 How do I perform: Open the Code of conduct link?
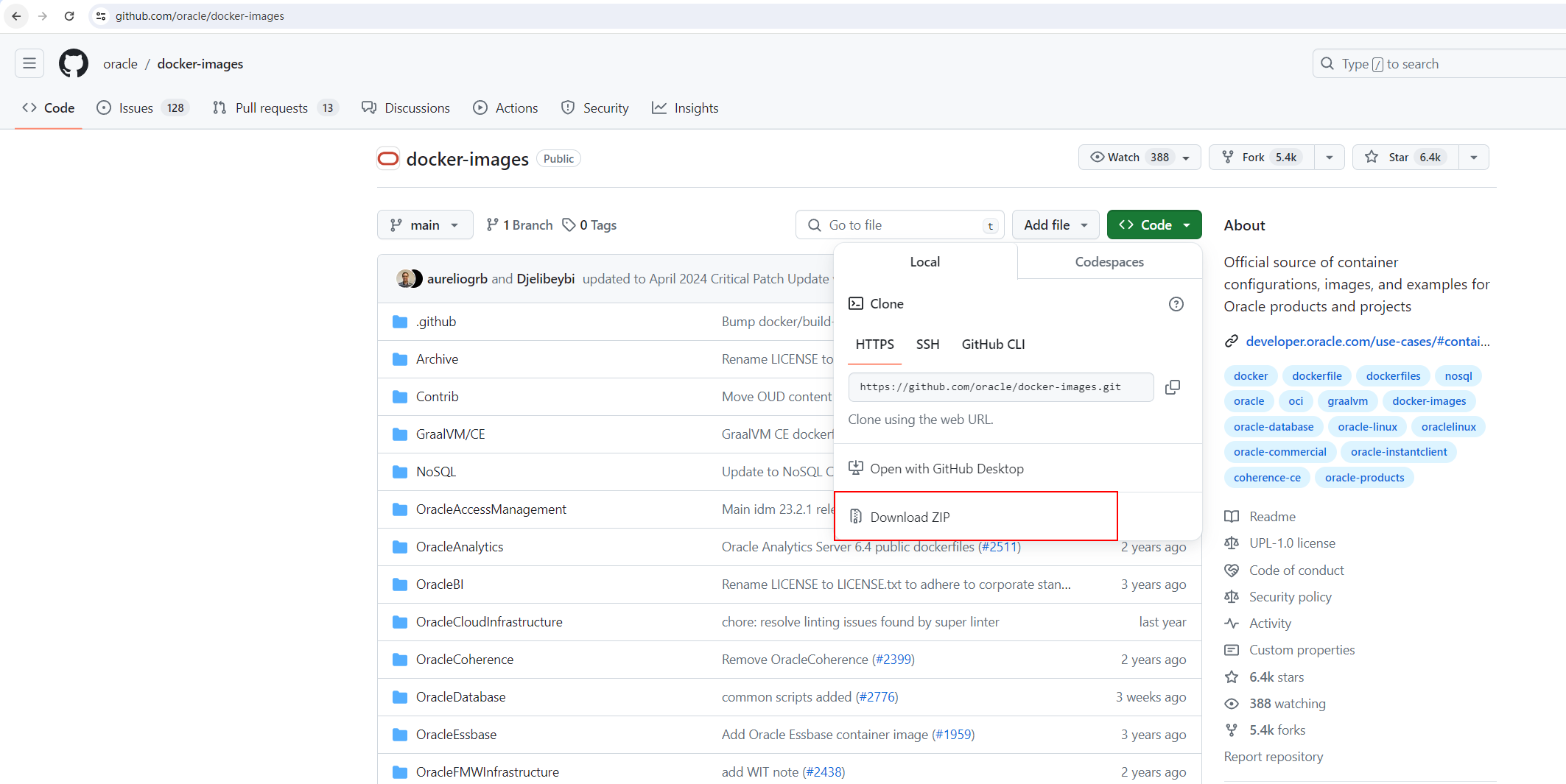[x=1296, y=571]
